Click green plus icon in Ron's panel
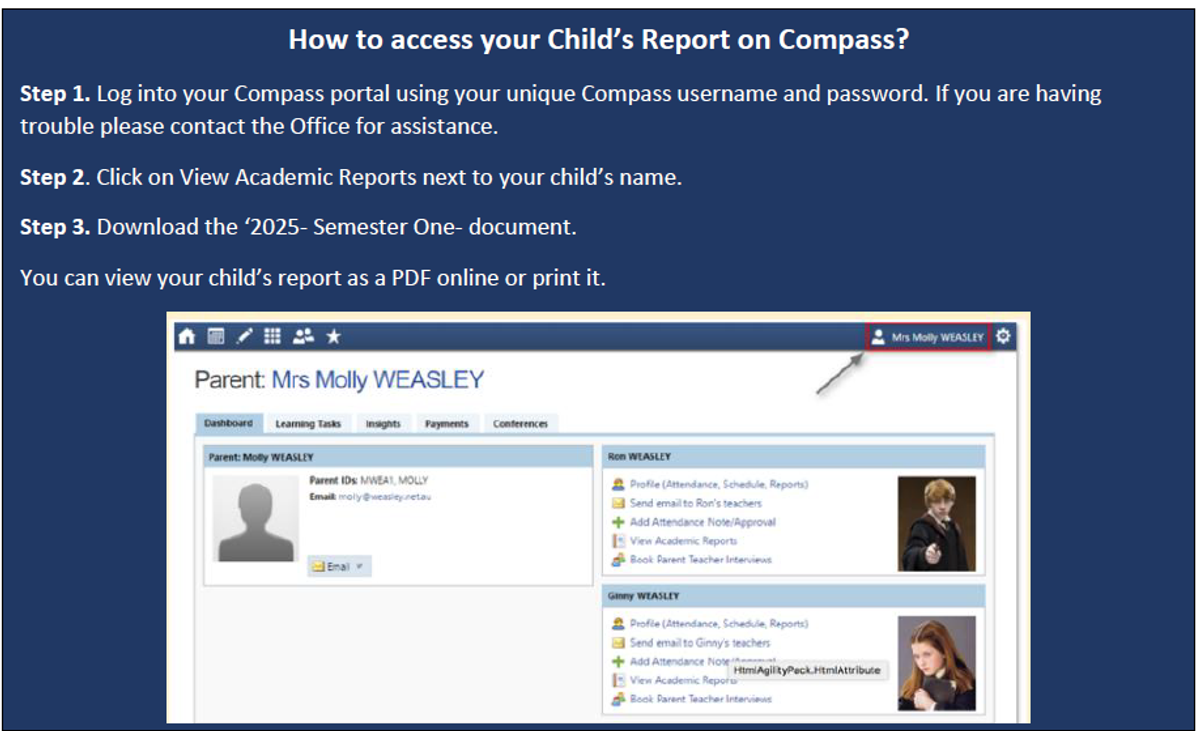 pos(618,522)
